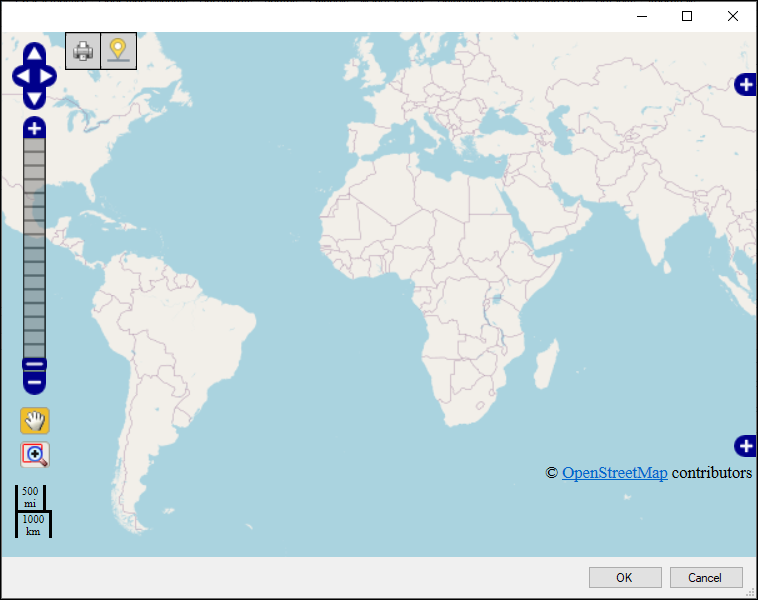Viewport: 758px width, 600px height.
Task: Select the place marker pin tool
Action: point(118,51)
